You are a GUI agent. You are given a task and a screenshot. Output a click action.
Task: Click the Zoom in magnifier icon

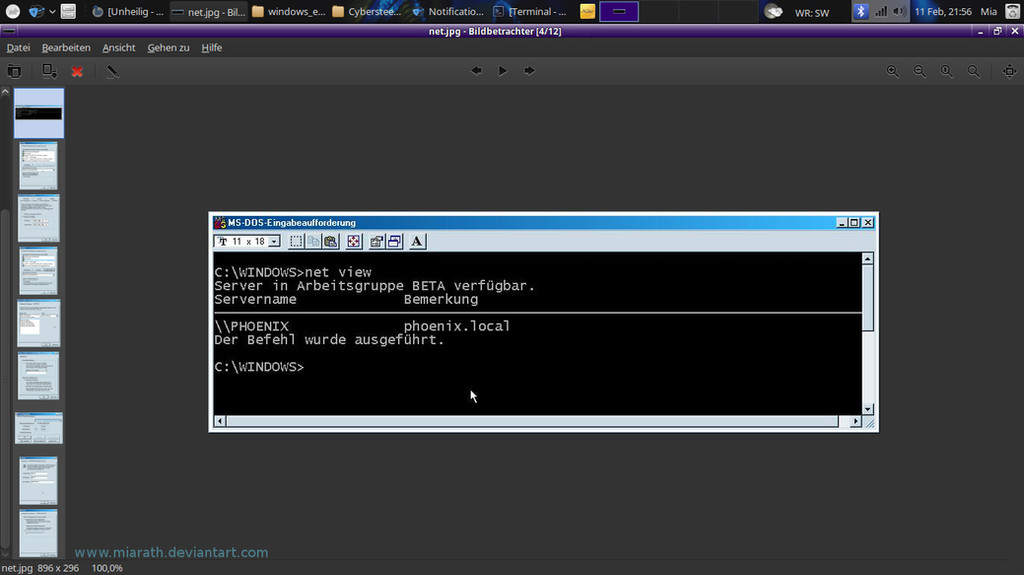pyautogui.click(x=893, y=71)
